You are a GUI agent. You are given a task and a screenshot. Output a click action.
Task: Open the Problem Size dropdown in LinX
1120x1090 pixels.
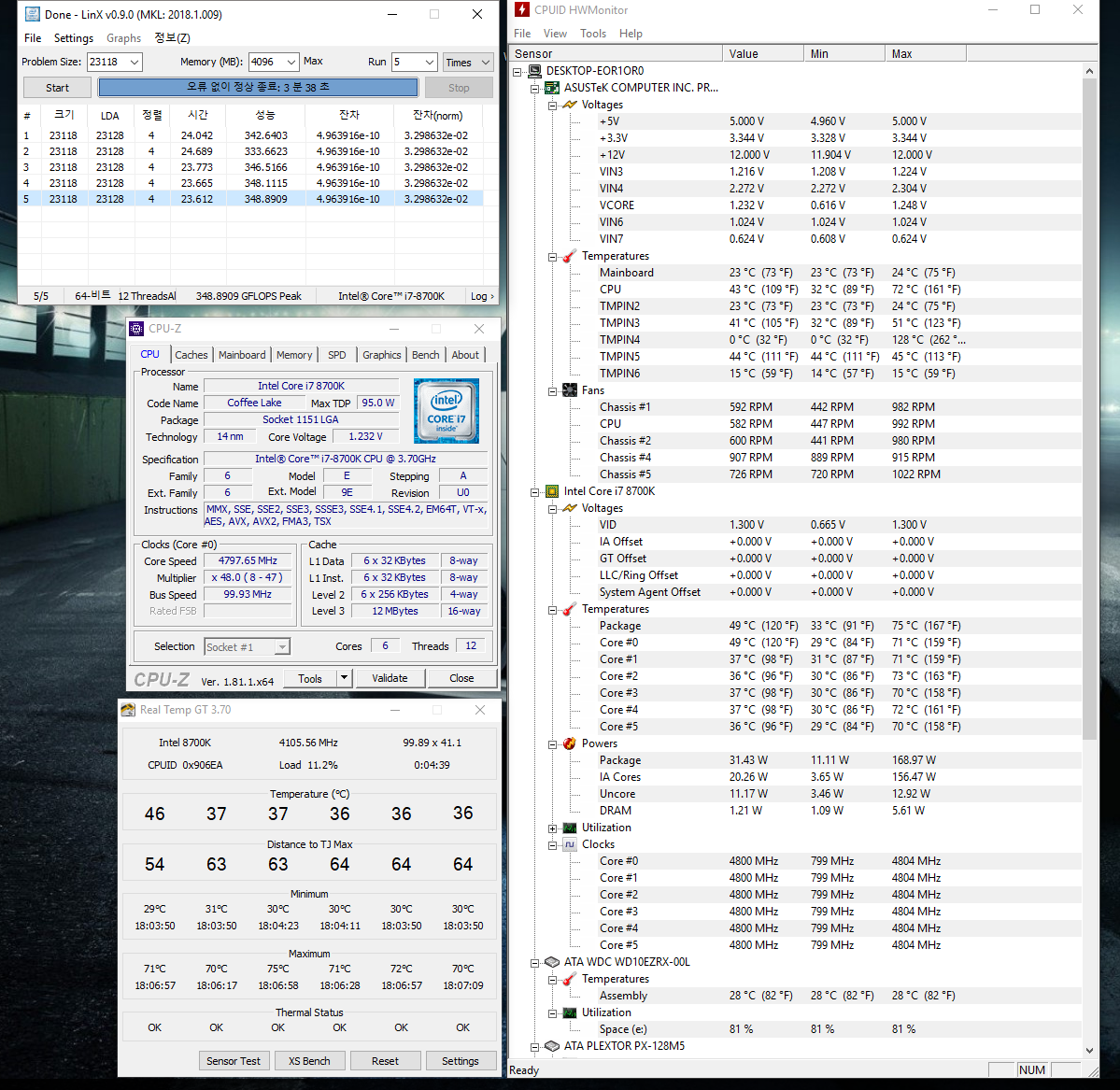134,63
